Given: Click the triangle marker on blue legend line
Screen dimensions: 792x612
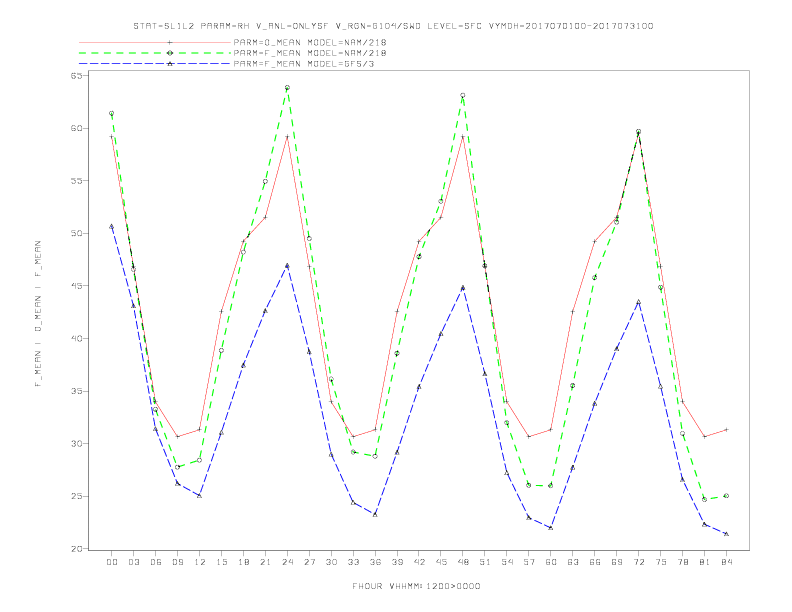Looking at the screenshot, I should (x=170, y=64).
